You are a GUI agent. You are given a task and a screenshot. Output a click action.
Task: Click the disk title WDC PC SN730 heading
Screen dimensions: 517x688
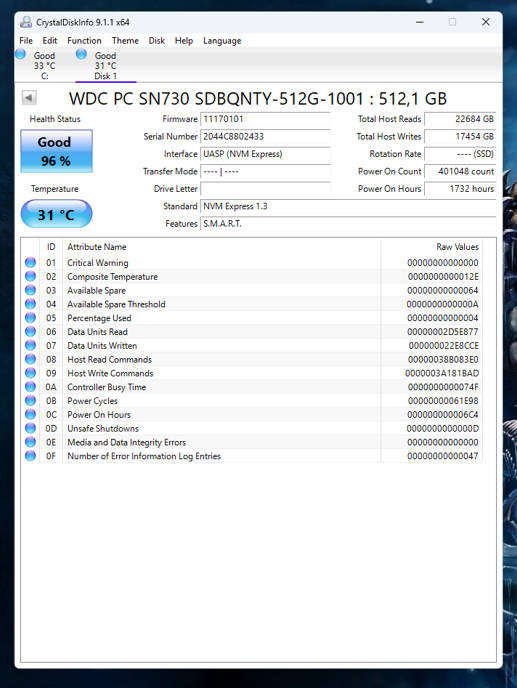click(258, 98)
